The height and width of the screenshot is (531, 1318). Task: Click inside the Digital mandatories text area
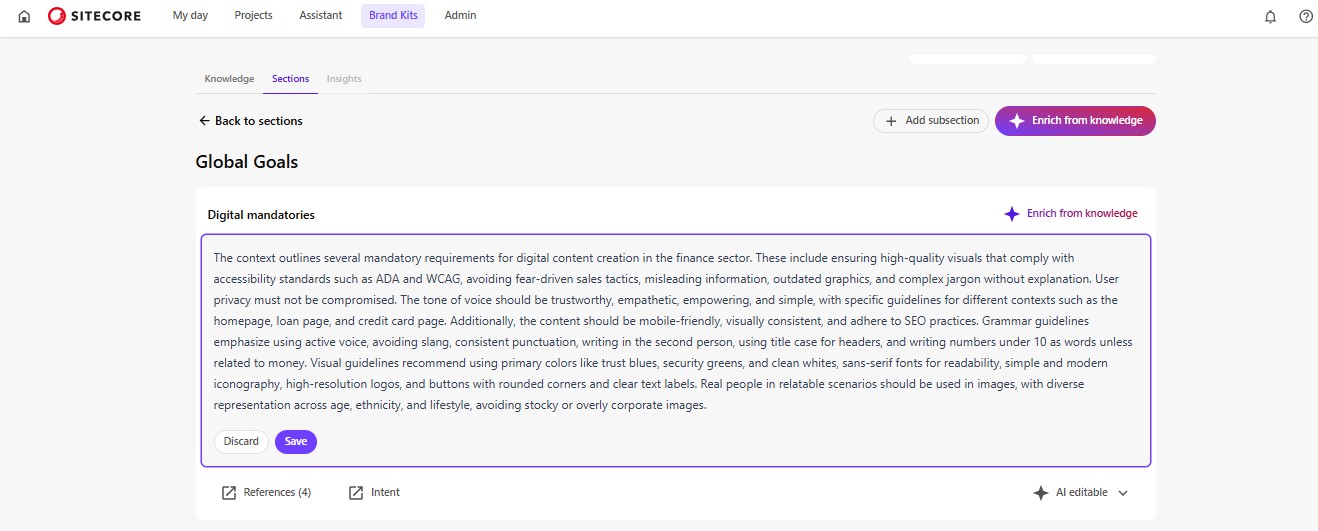click(x=675, y=331)
